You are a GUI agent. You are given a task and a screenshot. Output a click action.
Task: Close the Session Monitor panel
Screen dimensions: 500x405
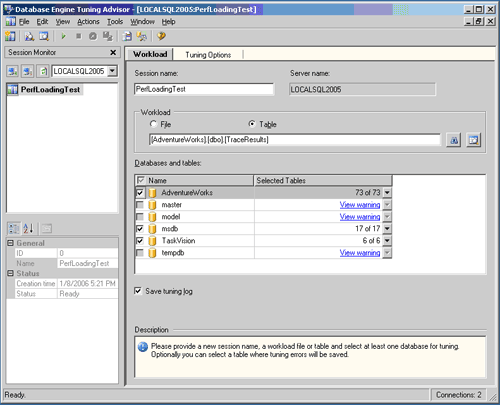[x=113, y=52]
